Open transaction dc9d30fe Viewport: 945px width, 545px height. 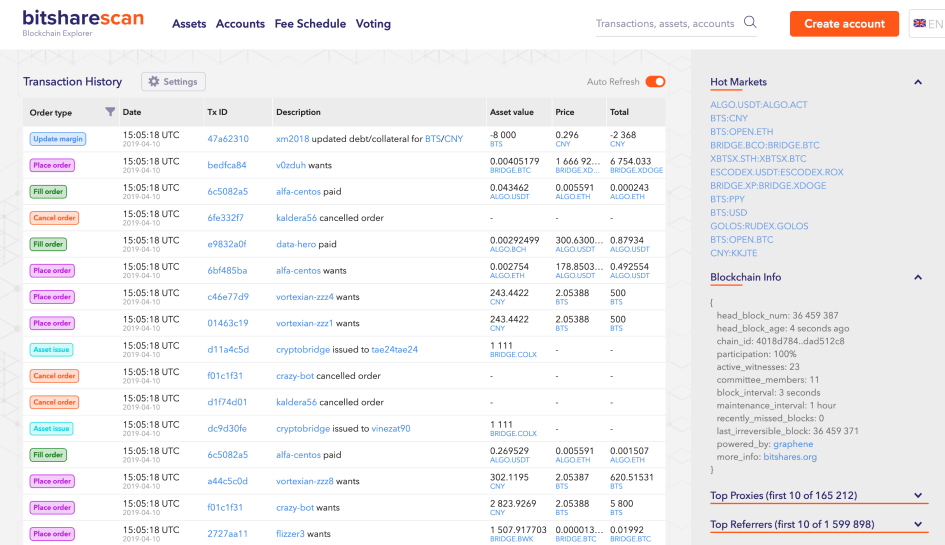227,429
